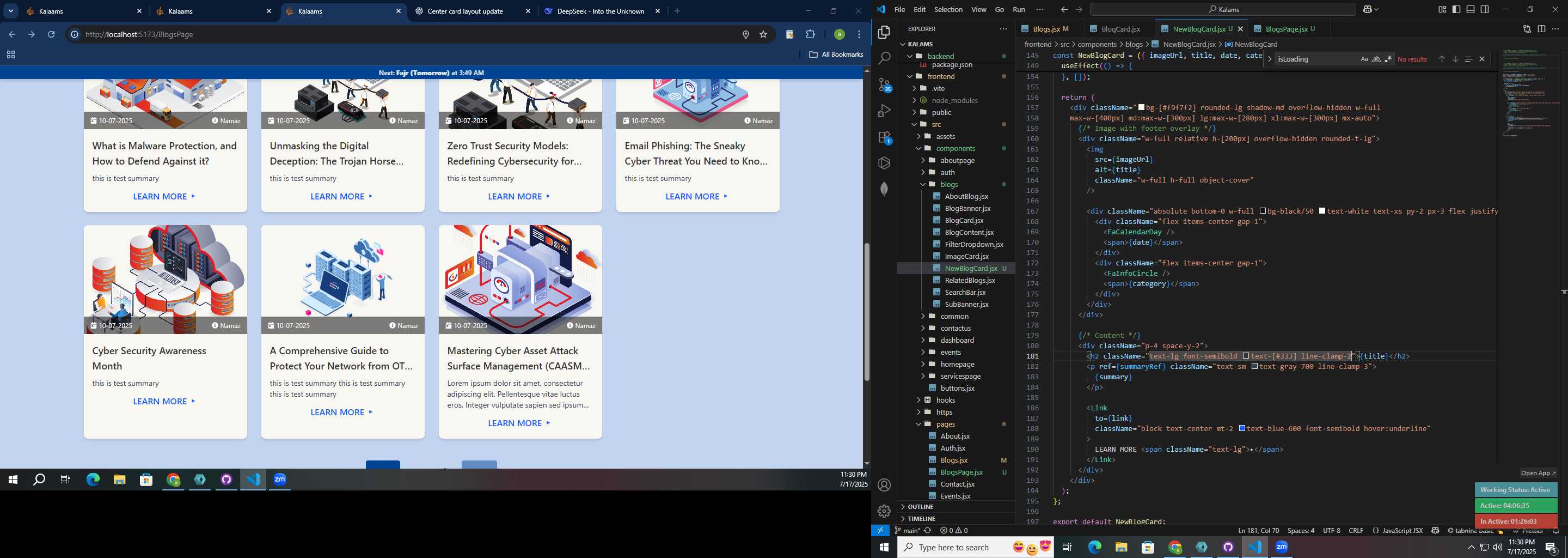Toggle Primary Side Bar visibility
The width and height of the screenshot is (1568, 558).
point(1456,9)
